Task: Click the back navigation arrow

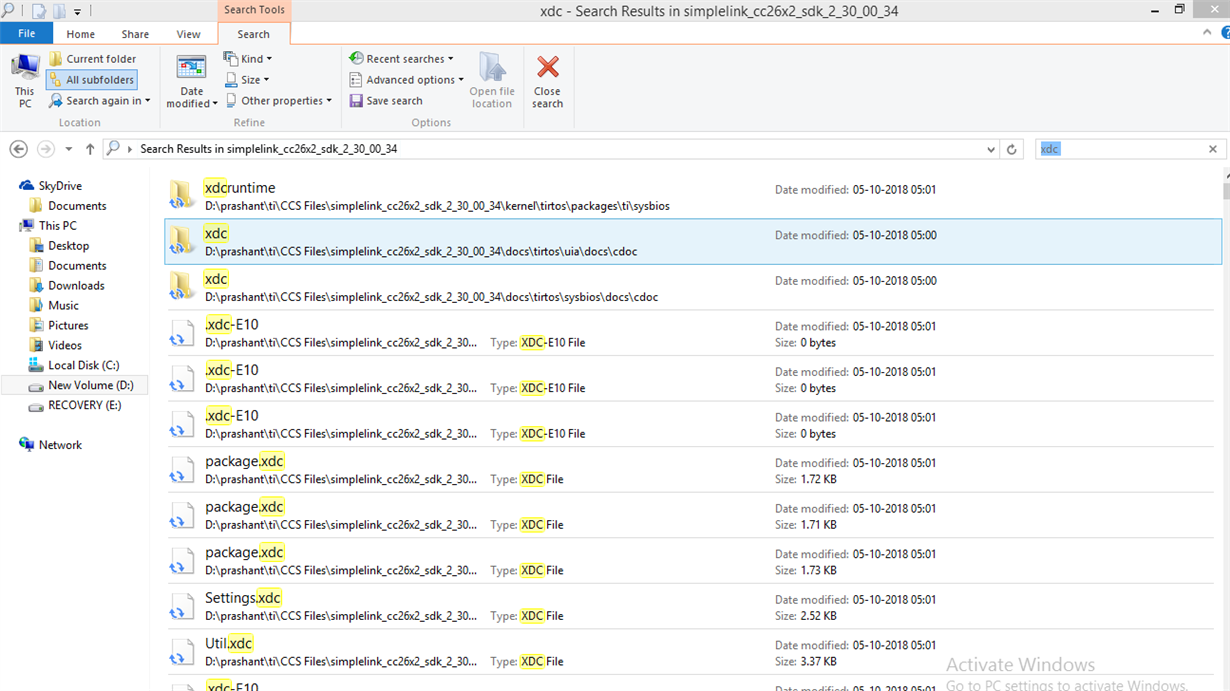Action: [x=18, y=148]
